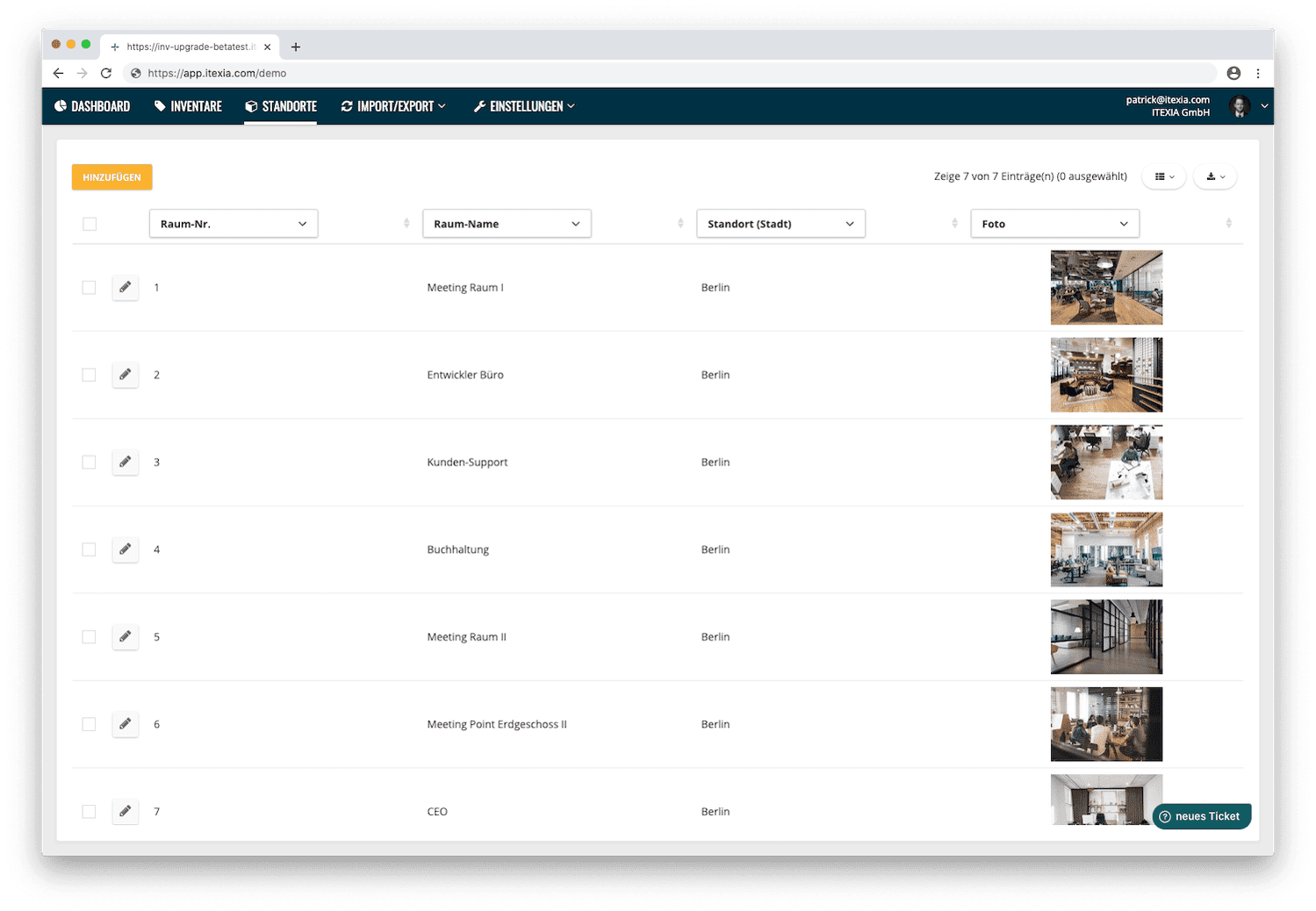
Task: Edit Meeting Point Erdgeschoss II entry
Action: (x=126, y=724)
